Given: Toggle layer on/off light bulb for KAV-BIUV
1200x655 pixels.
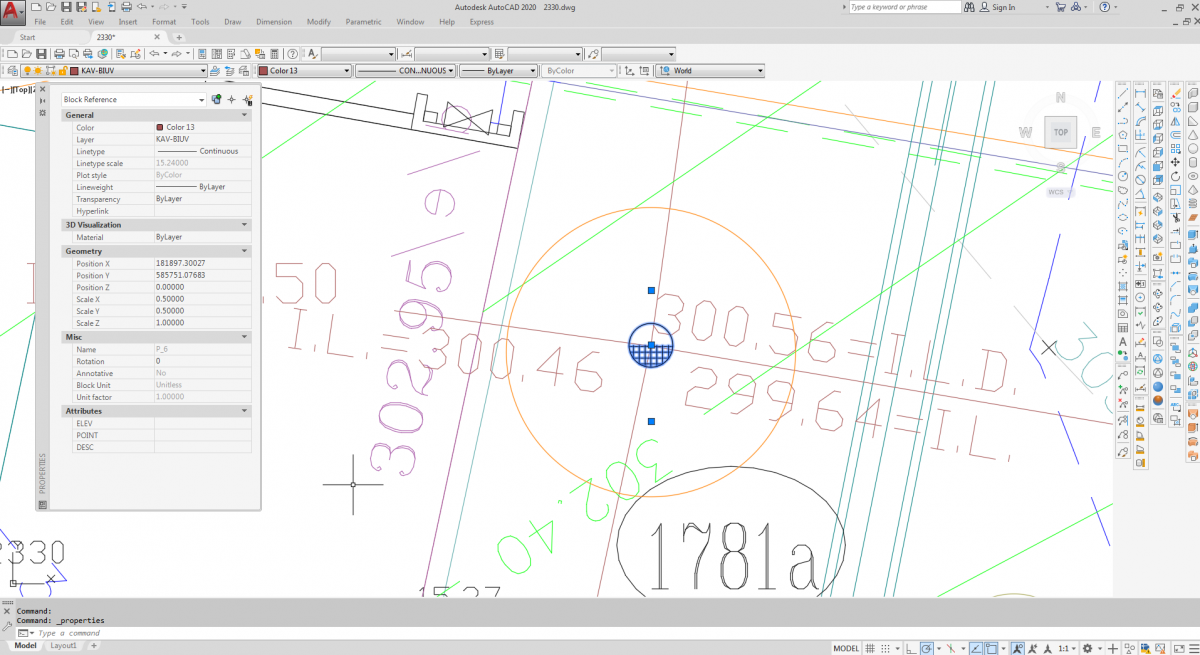Looking at the screenshot, I should coord(28,71).
